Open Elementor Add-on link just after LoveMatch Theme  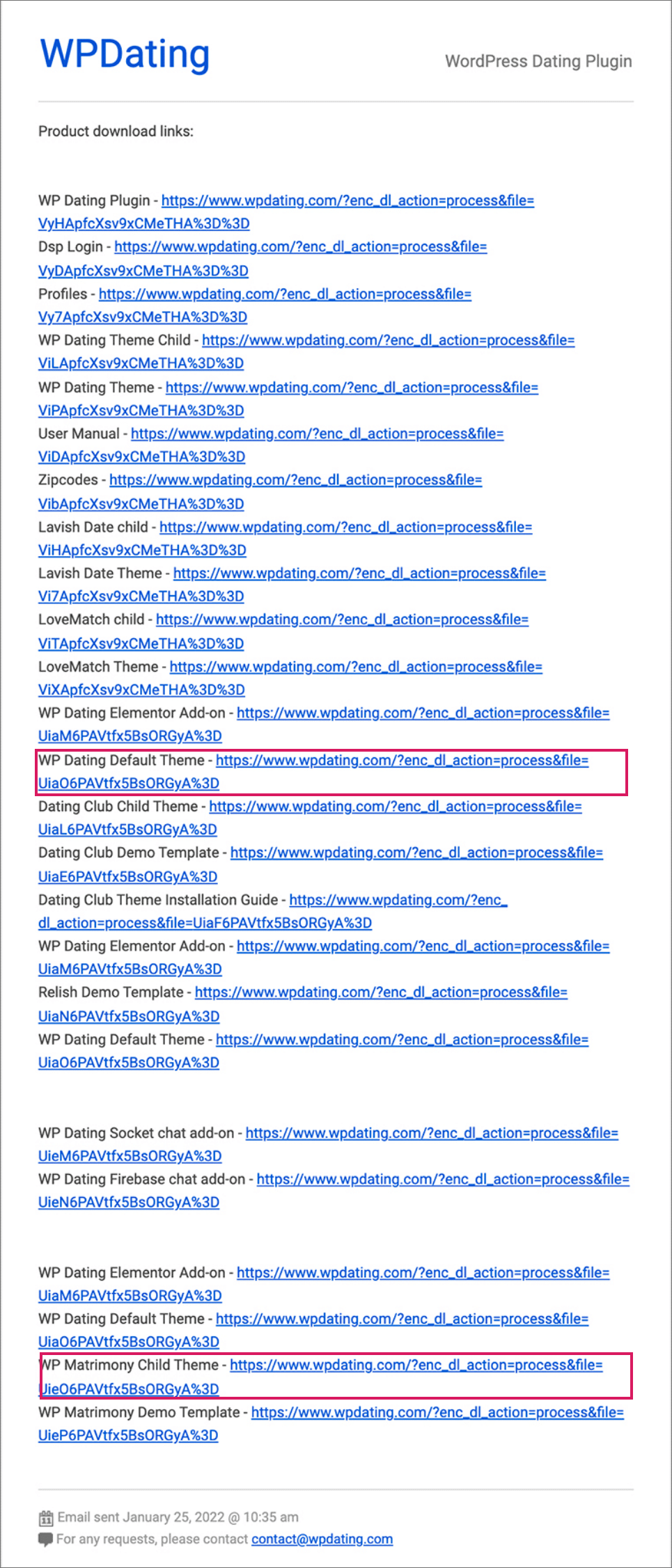[423, 713]
